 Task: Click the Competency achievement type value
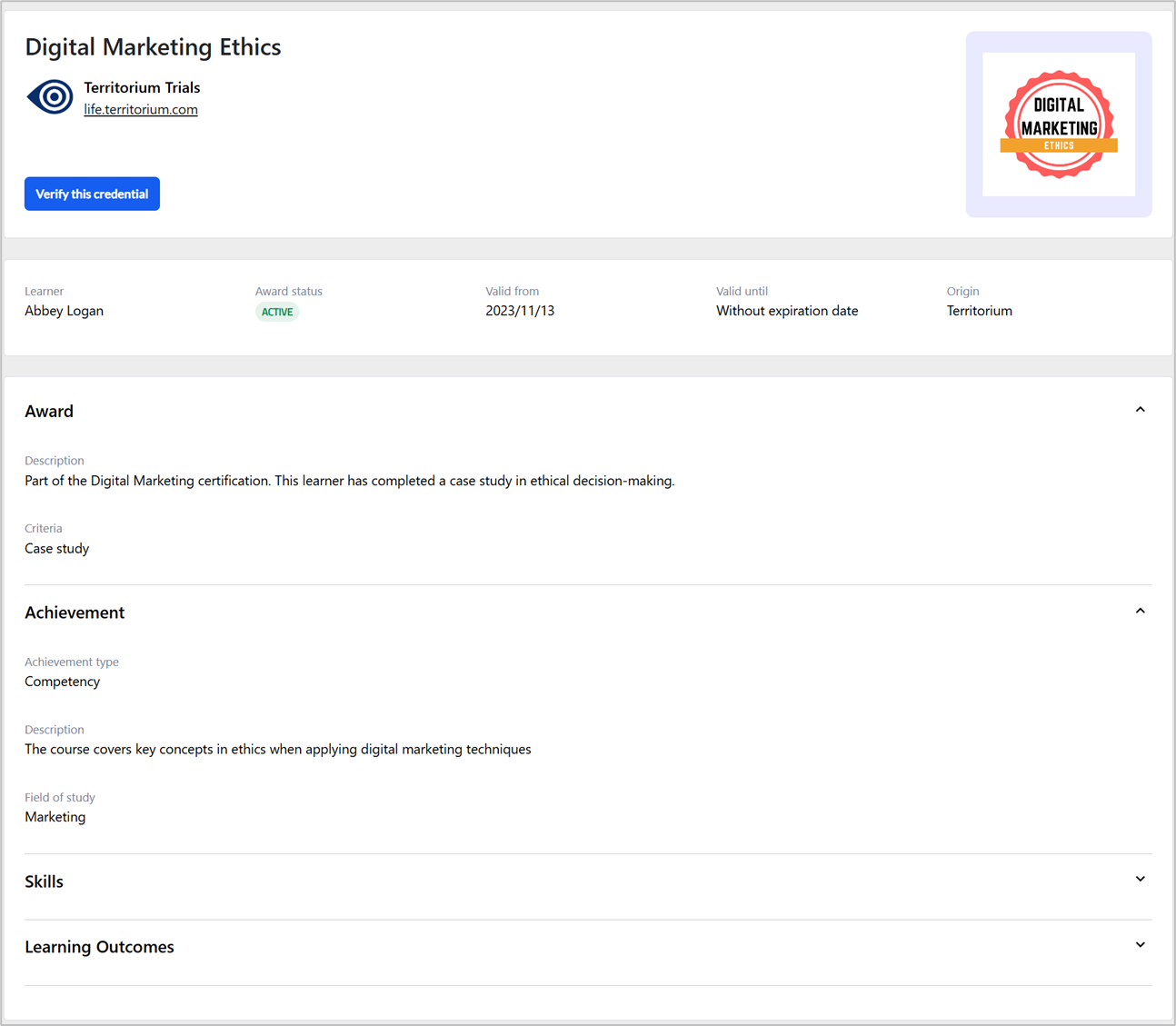point(62,682)
